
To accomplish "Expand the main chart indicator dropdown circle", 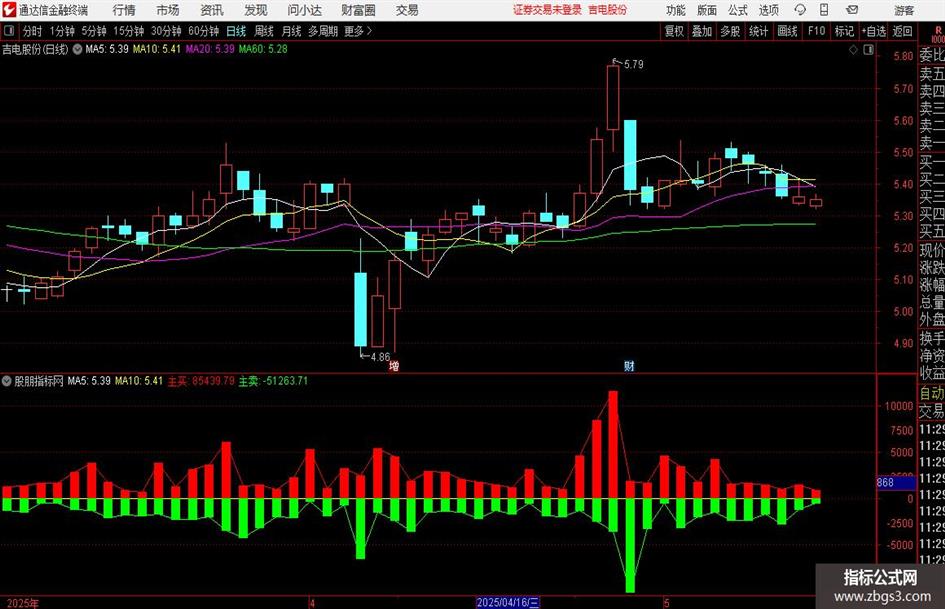I will tap(78, 49).
